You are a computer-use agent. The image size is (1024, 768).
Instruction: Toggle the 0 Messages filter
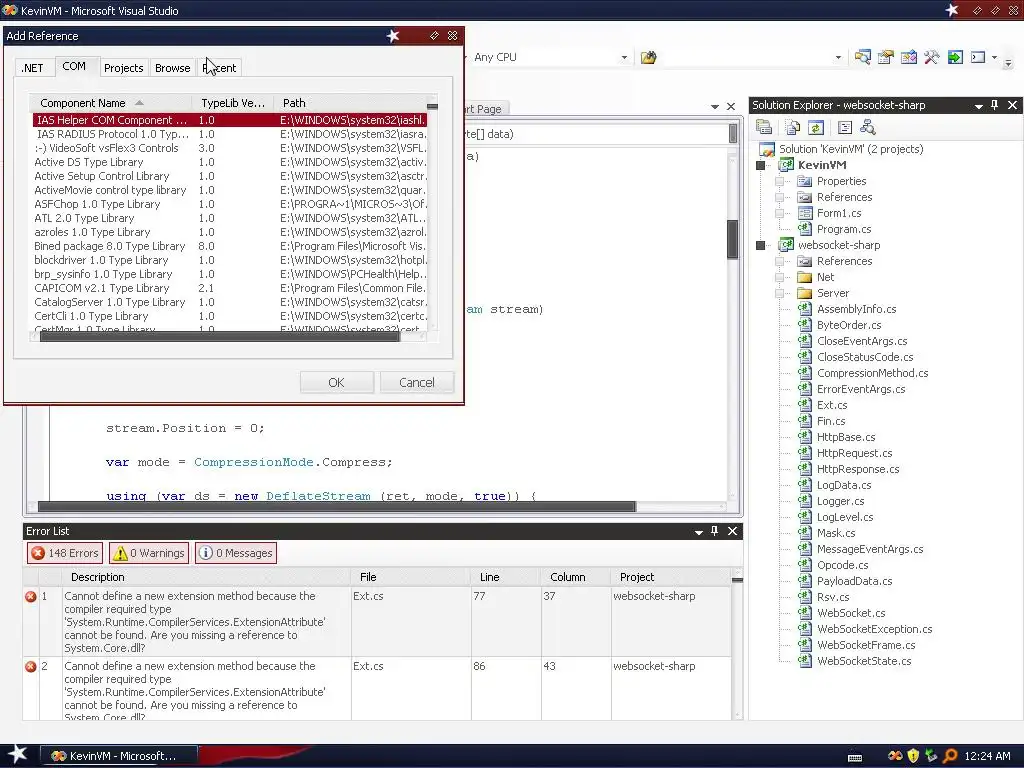click(236, 553)
